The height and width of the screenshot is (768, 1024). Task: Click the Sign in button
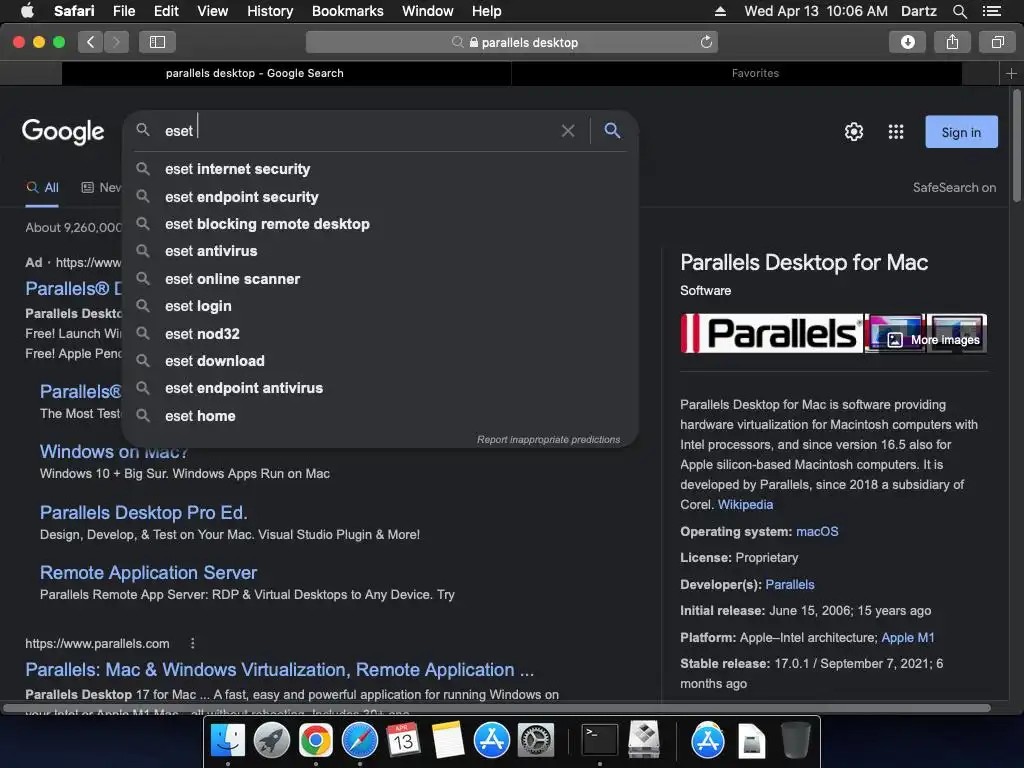click(961, 132)
